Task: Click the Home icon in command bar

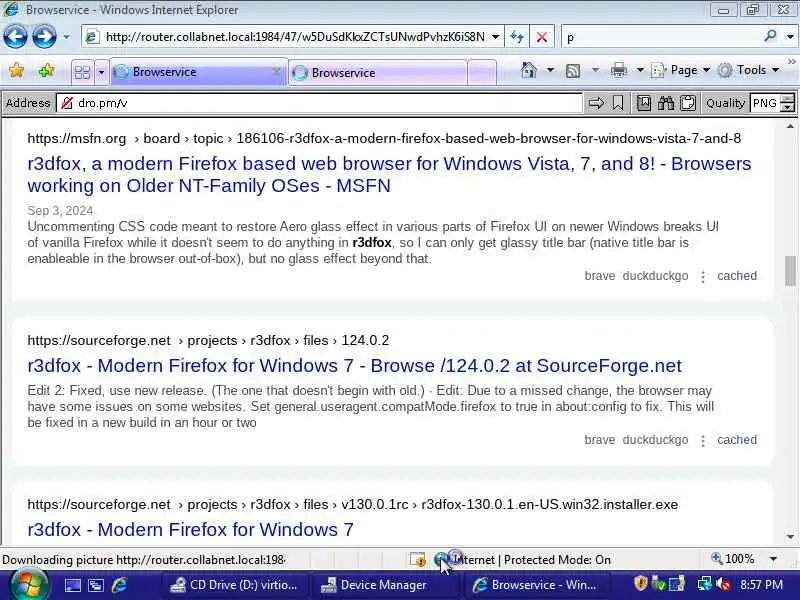Action: [x=529, y=70]
